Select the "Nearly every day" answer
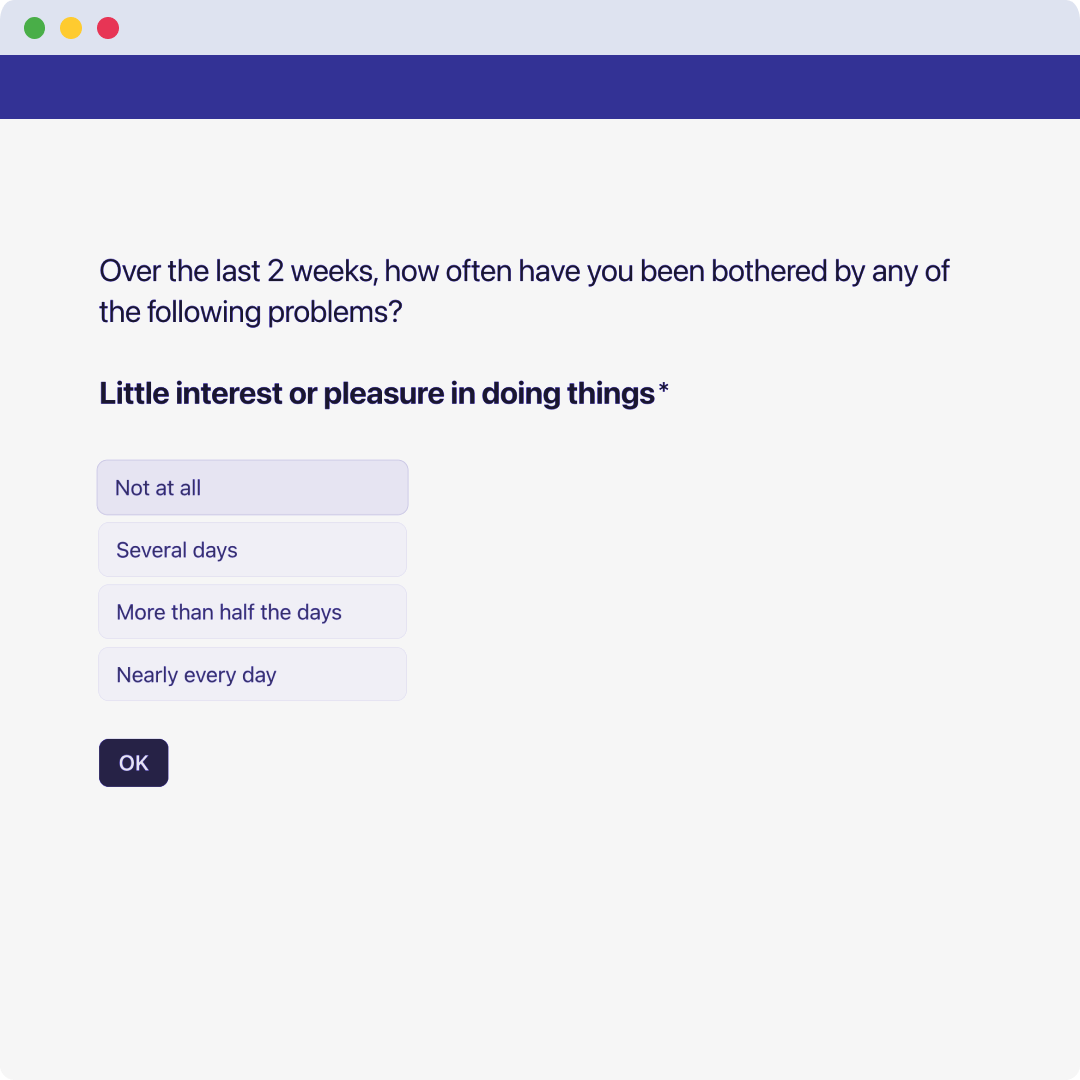 252,675
